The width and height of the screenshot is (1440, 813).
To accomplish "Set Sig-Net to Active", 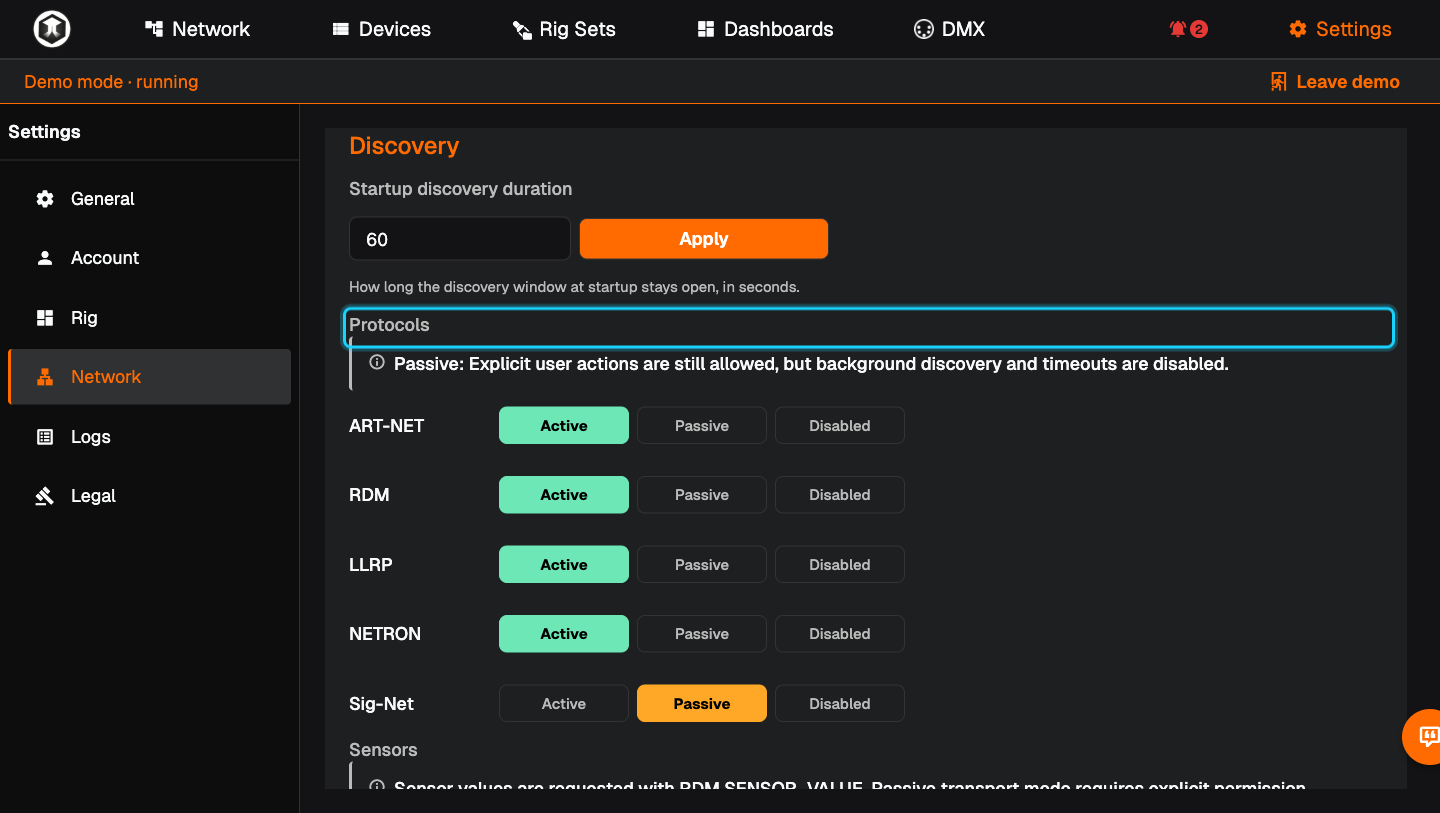I will tap(564, 703).
